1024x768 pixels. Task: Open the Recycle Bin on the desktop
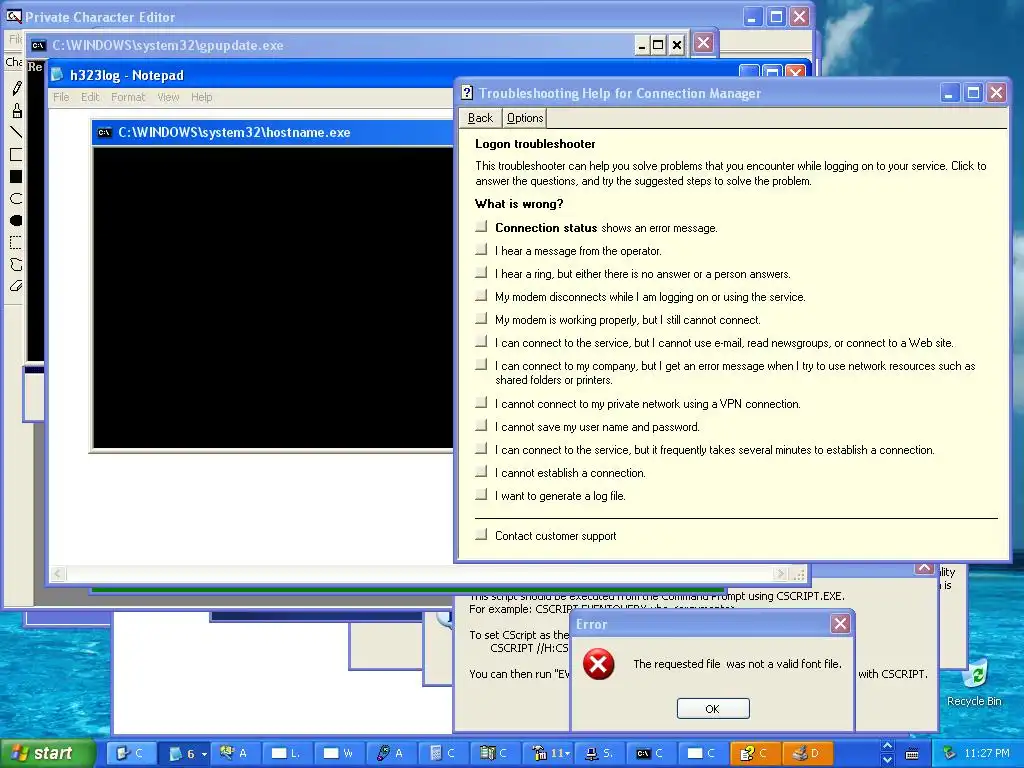[x=974, y=682]
